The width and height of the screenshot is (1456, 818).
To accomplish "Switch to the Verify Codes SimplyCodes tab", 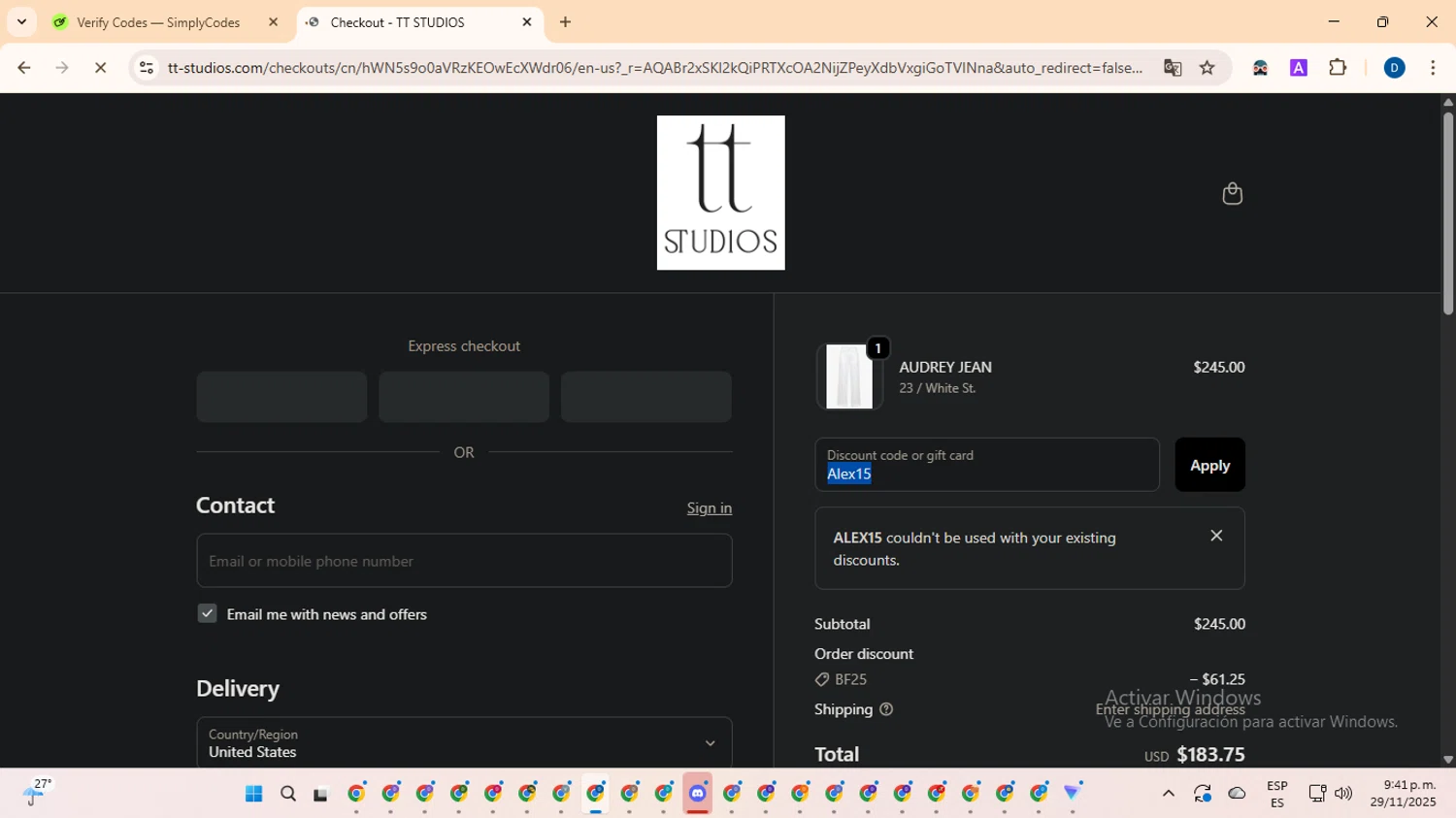I will pyautogui.click(x=158, y=22).
